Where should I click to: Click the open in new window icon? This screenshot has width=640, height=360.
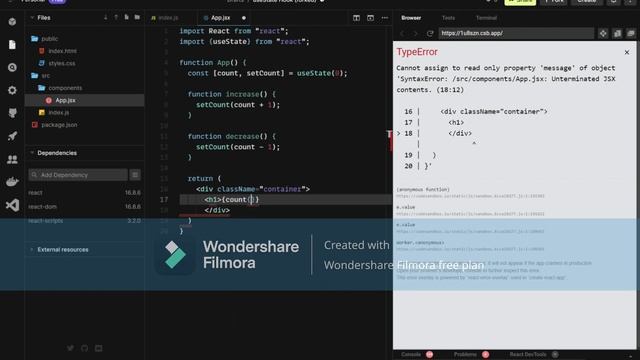(x=617, y=33)
